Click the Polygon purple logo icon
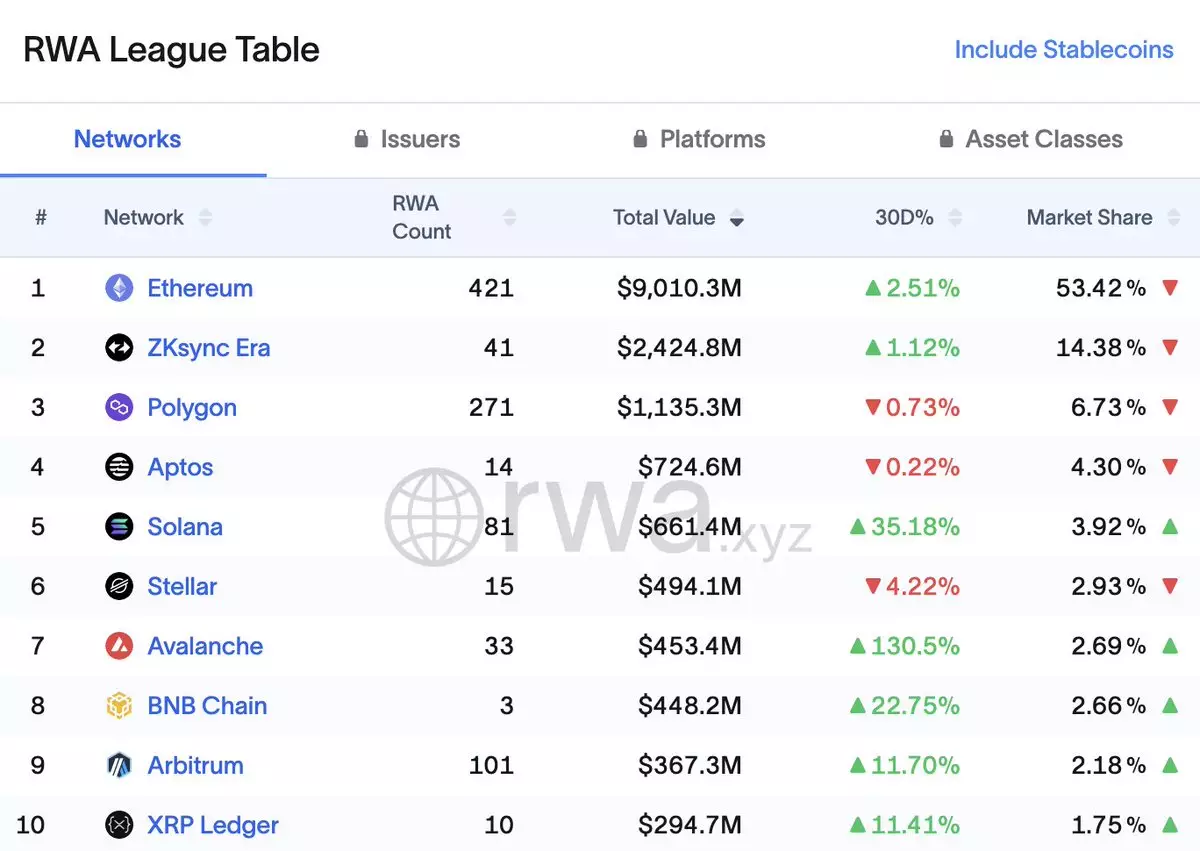 [119, 407]
